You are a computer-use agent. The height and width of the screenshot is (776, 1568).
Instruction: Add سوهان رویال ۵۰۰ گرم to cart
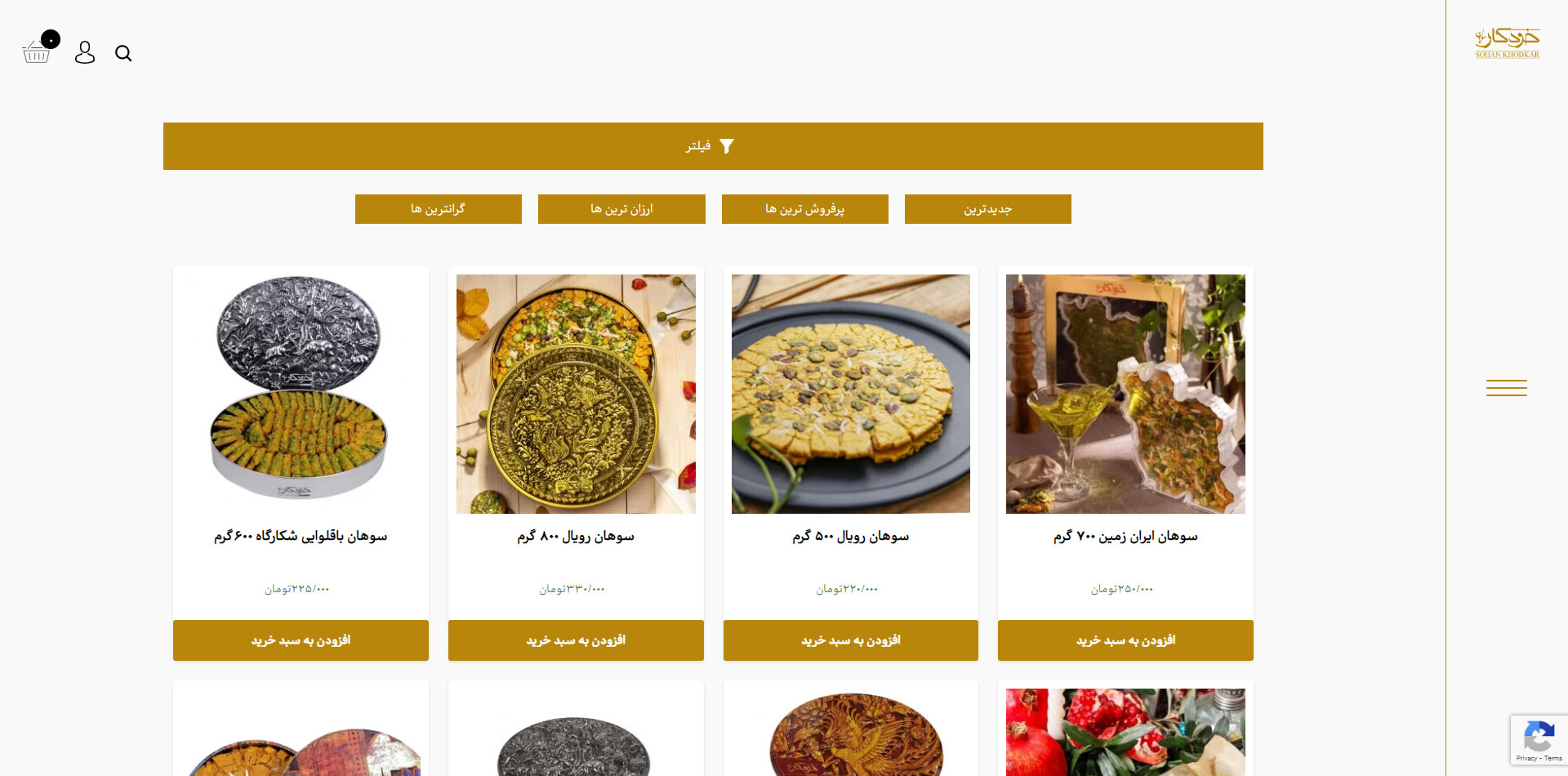point(851,640)
